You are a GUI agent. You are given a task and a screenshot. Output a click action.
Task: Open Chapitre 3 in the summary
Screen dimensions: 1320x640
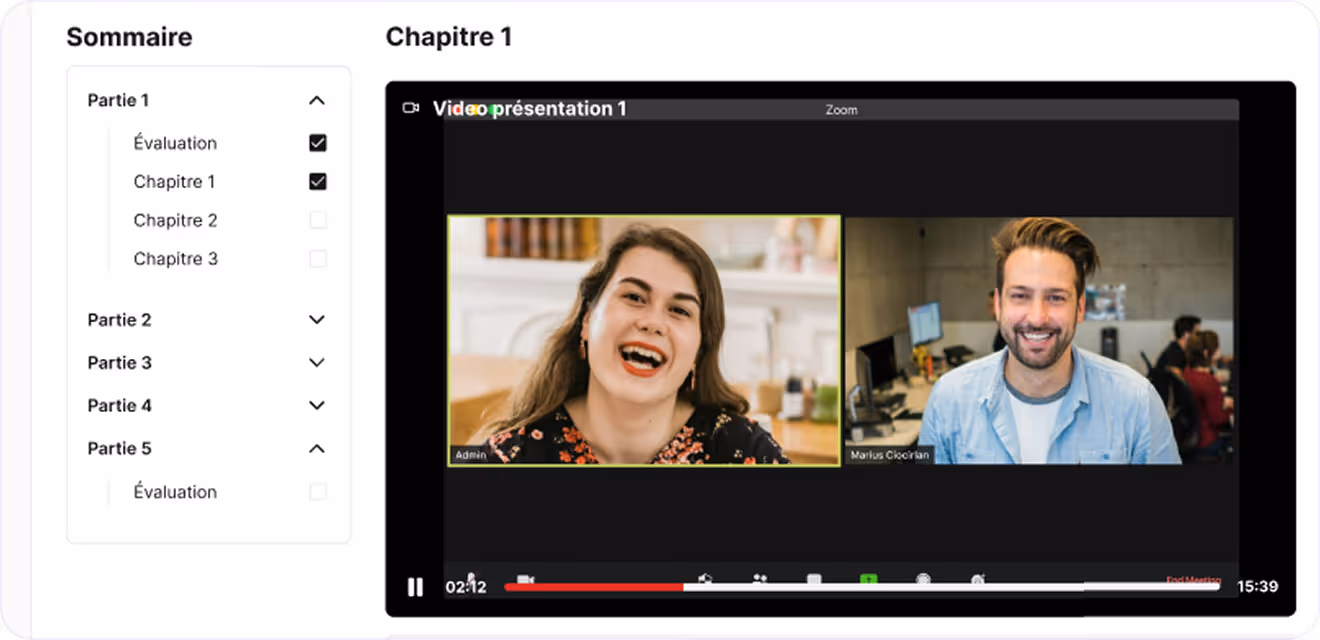click(x=175, y=259)
